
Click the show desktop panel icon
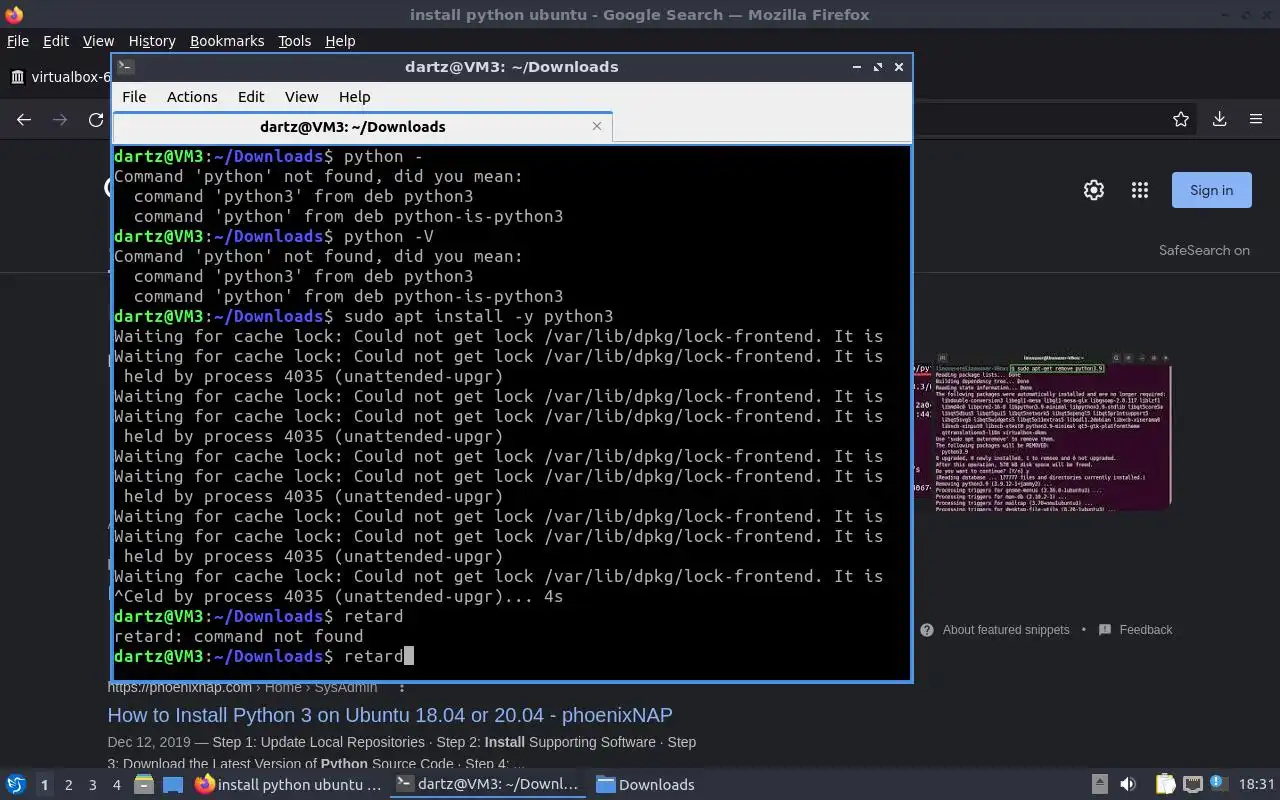173,785
